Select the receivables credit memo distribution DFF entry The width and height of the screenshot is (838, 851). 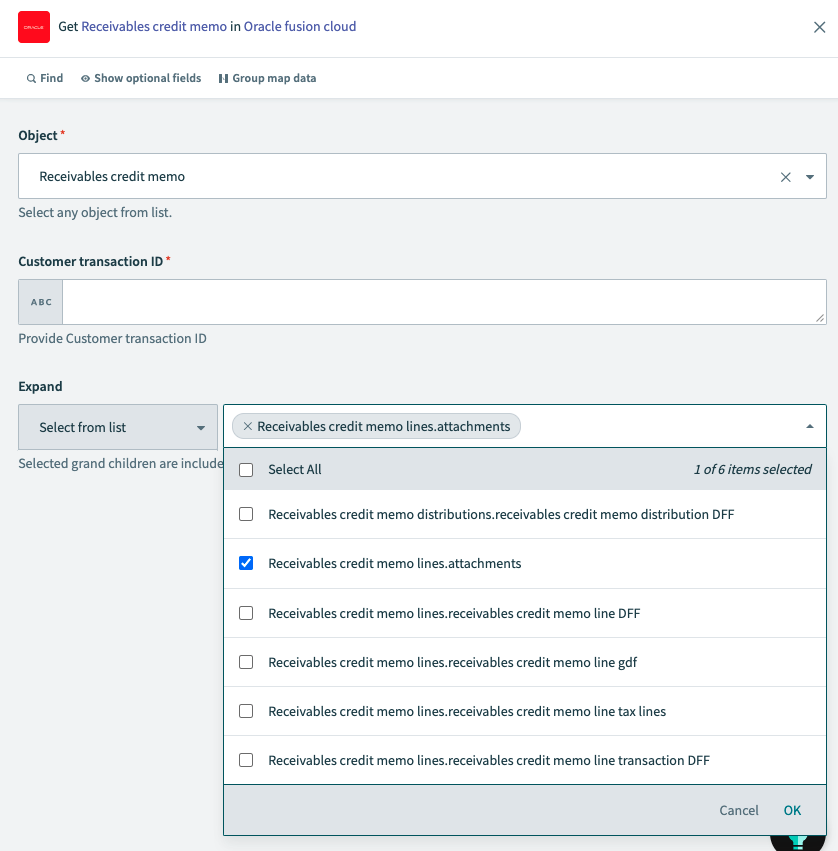pyautogui.click(x=246, y=513)
